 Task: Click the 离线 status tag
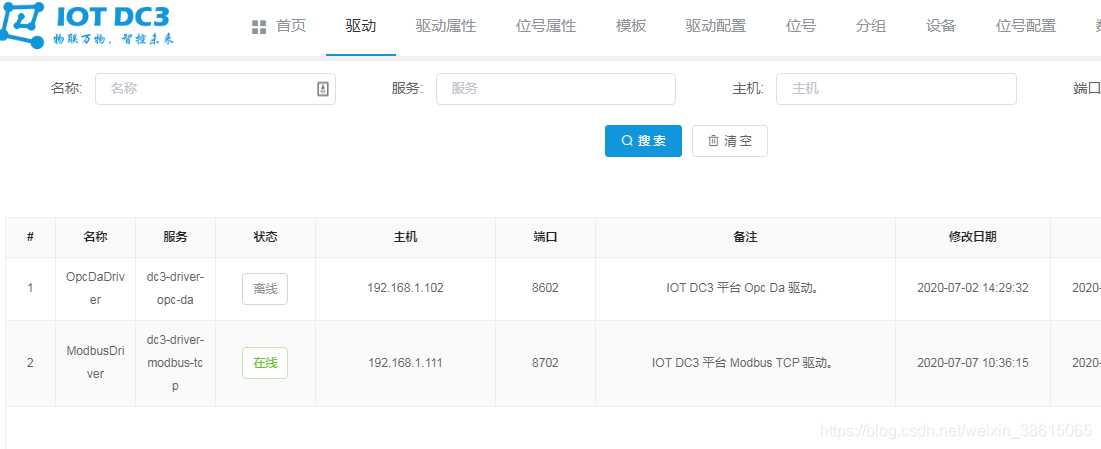click(x=265, y=289)
